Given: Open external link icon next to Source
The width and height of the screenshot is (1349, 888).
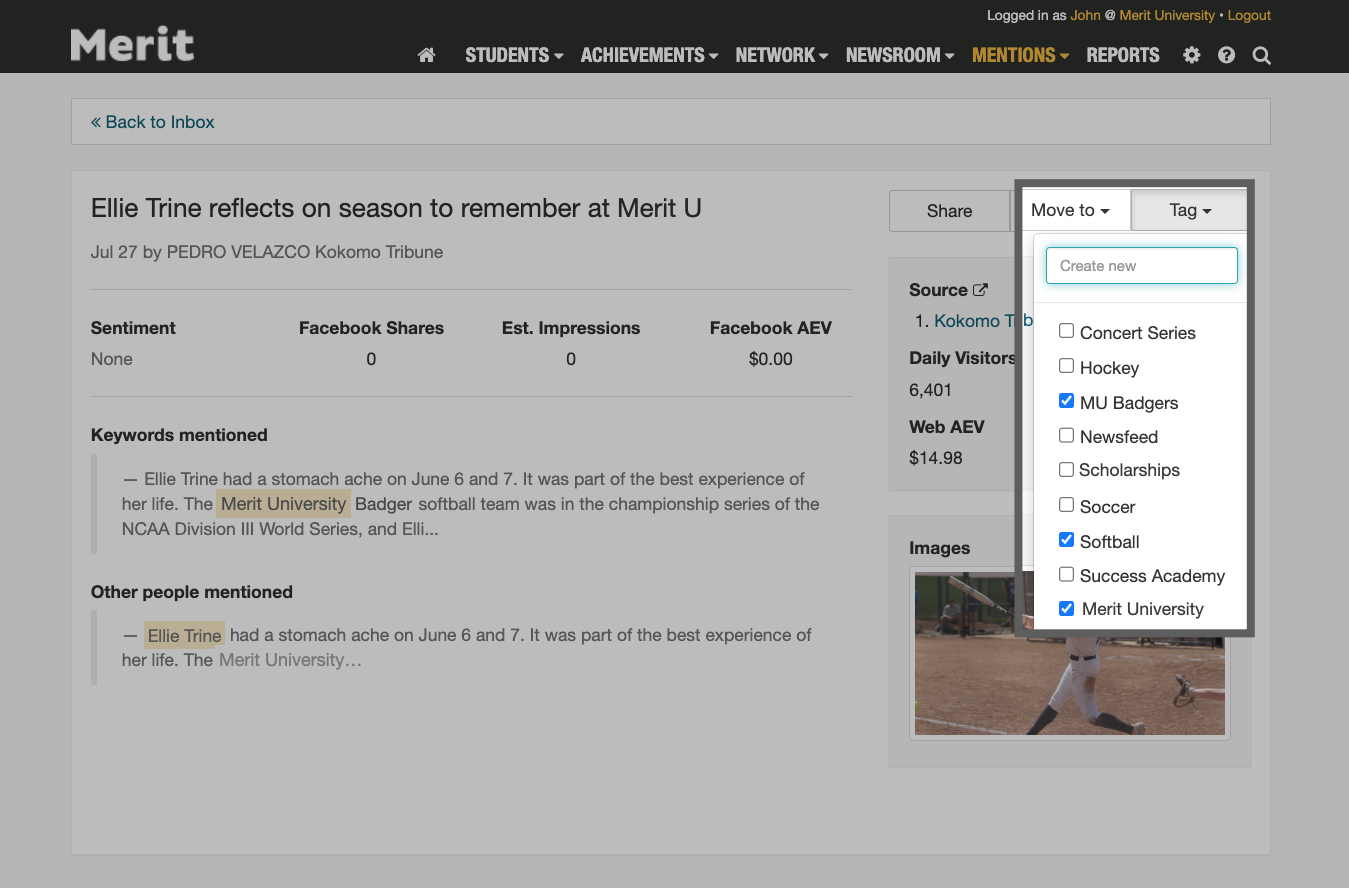Looking at the screenshot, I should coord(980,290).
